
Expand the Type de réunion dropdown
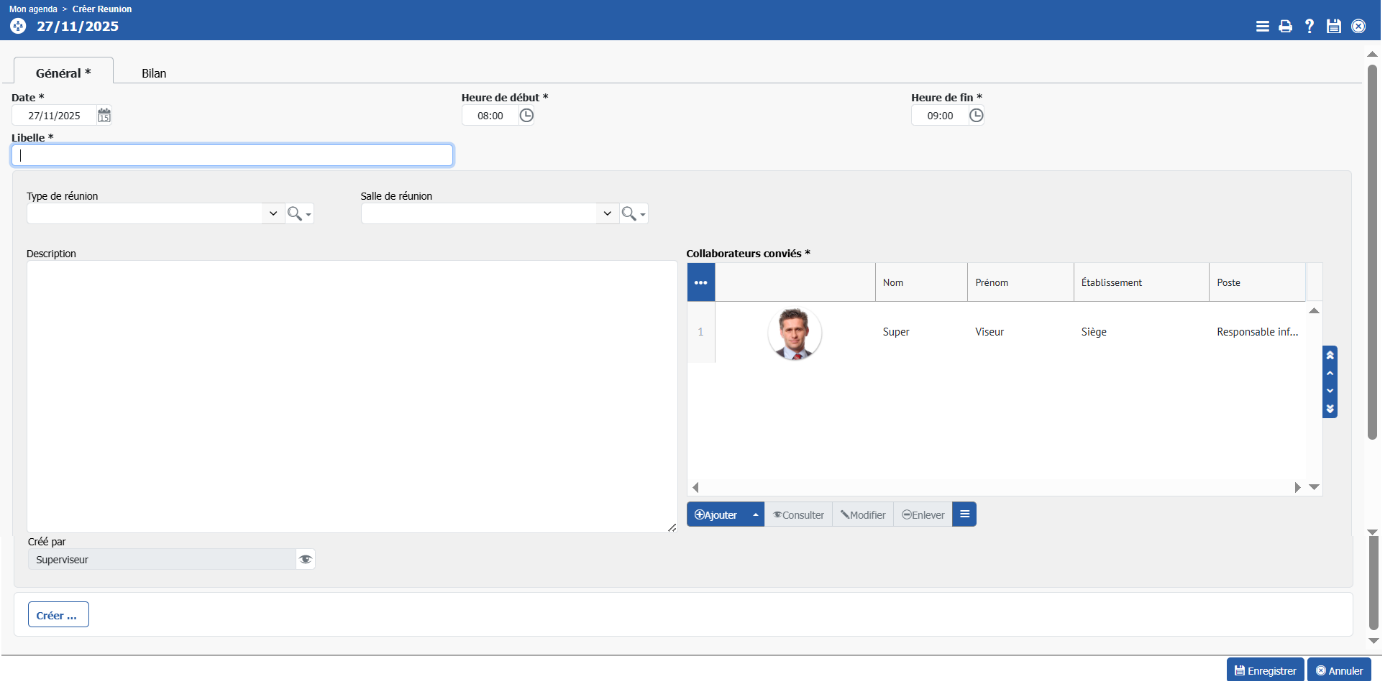coord(273,214)
